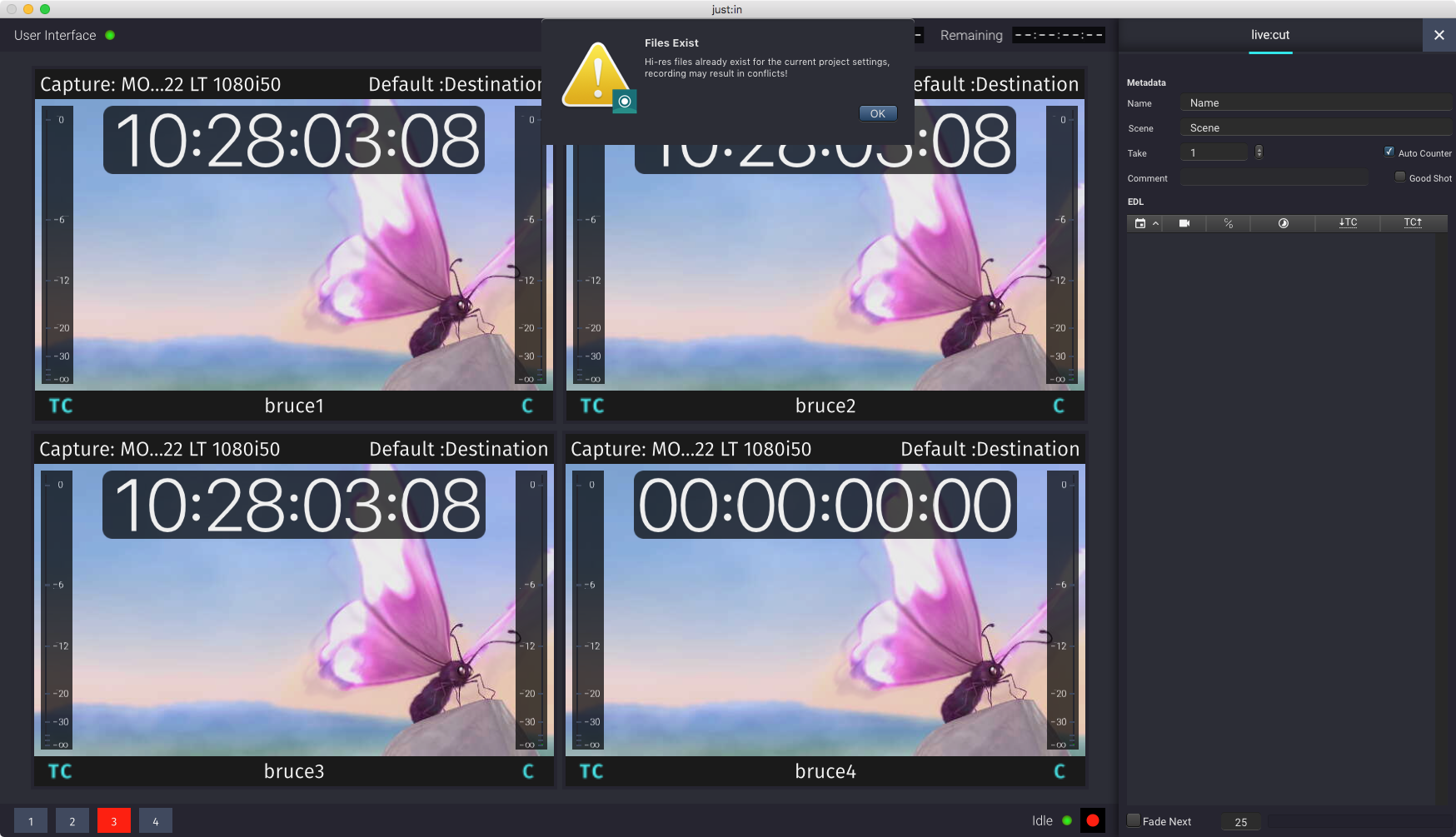This screenshot has width=1456, height=837.
Task: Select channel preset 4
Action: click(156, 821)
